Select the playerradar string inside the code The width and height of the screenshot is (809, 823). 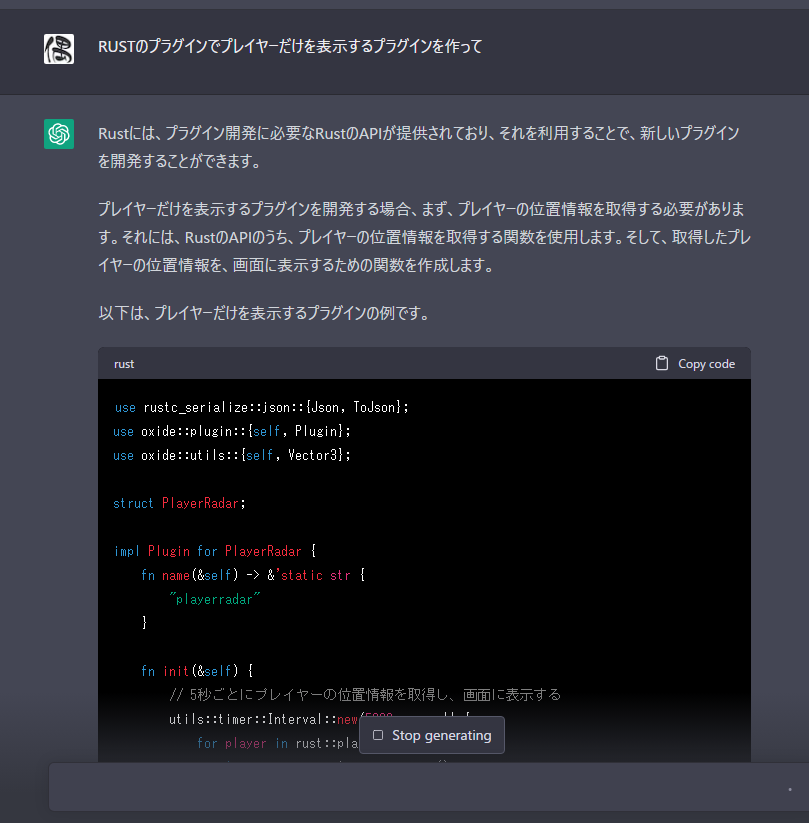click(217, 598)
